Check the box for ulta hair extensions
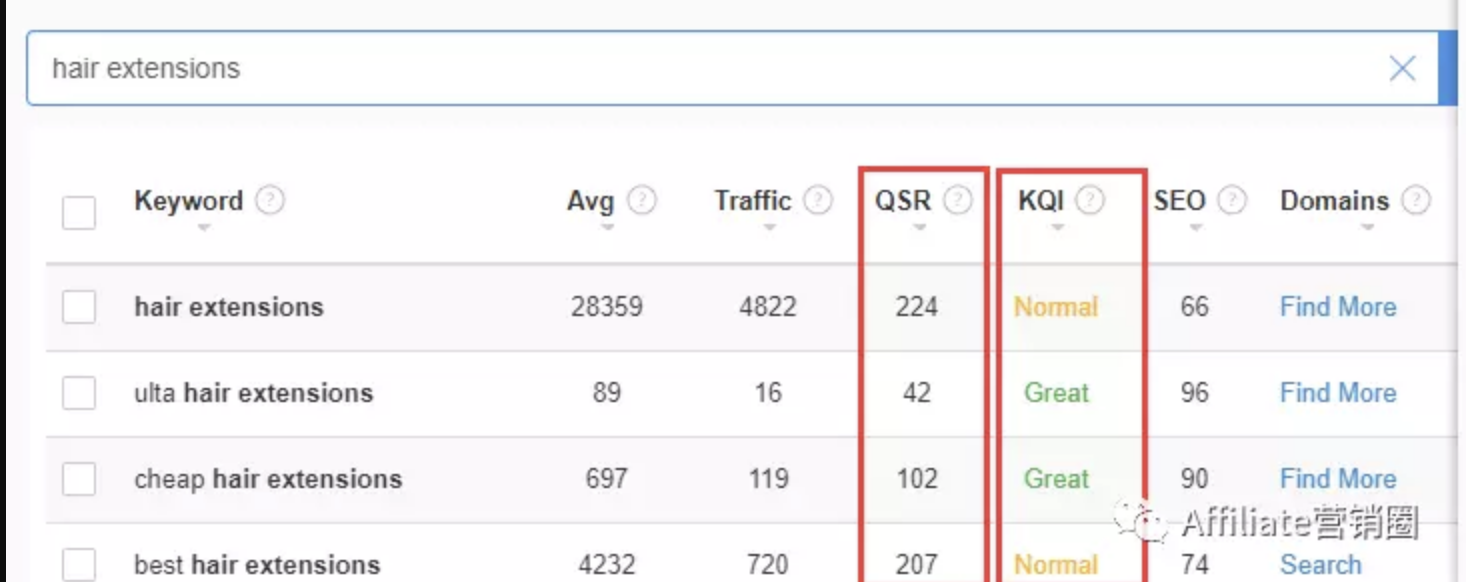Screen dimensions: 1466x582 tap(79, 393)
